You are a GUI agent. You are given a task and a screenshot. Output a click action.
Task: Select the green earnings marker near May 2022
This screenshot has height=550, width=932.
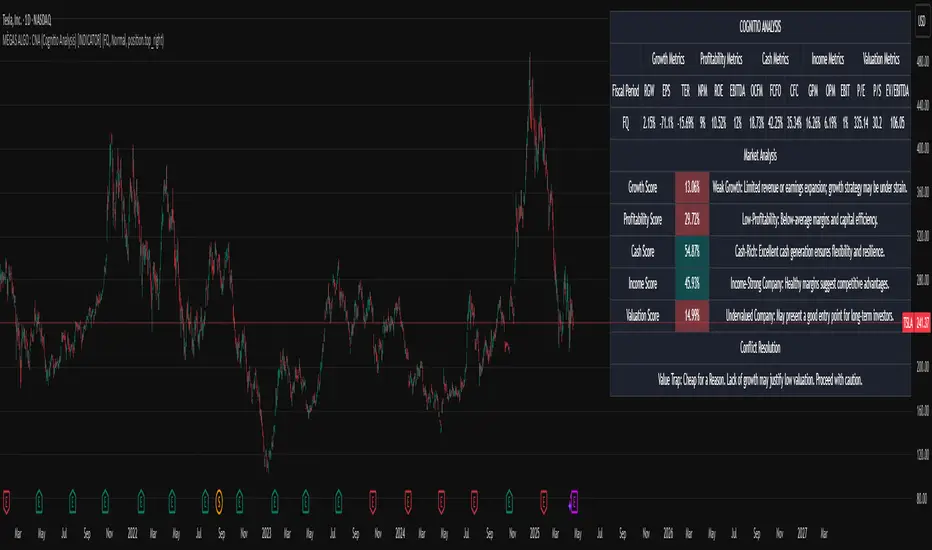click(172, 501)
